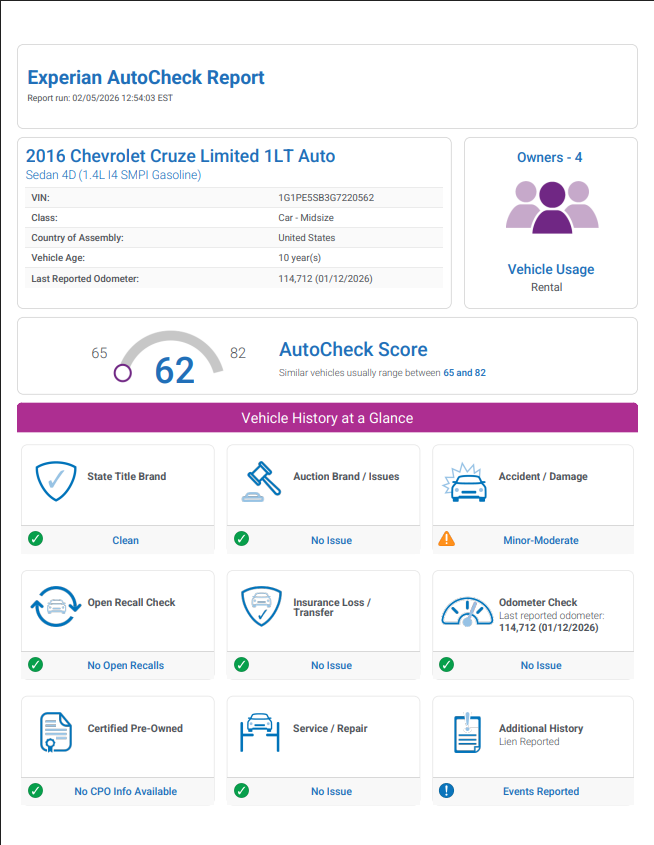The width and height of the screenshot is (654, 845).
Task: Click the orange warning icon beside Minor-Moderate
Action: (x=446, y=539)
